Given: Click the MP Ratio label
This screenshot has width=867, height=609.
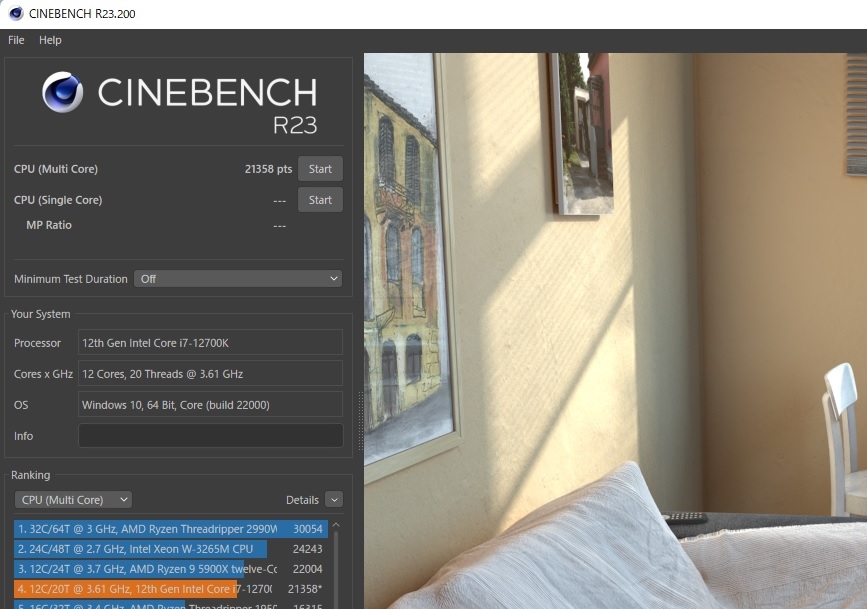Looking at the screenshot, I should coord(49,225).
